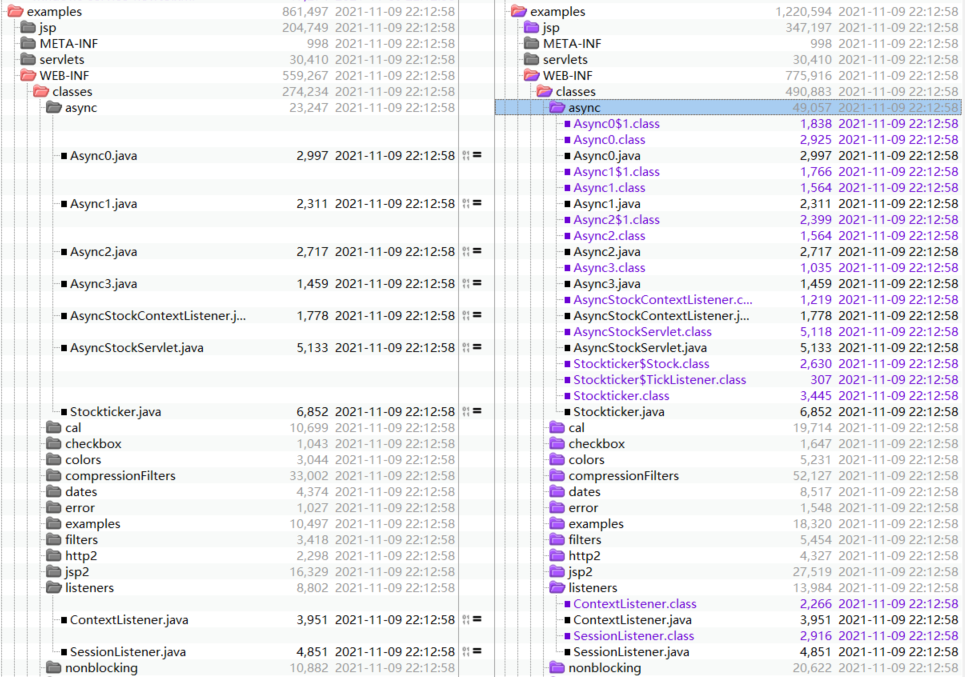Image resolution: width=965 pixels, height=677 pixels.
Task: Select SessionListener.class in the right pane
Action: [634, 636]
